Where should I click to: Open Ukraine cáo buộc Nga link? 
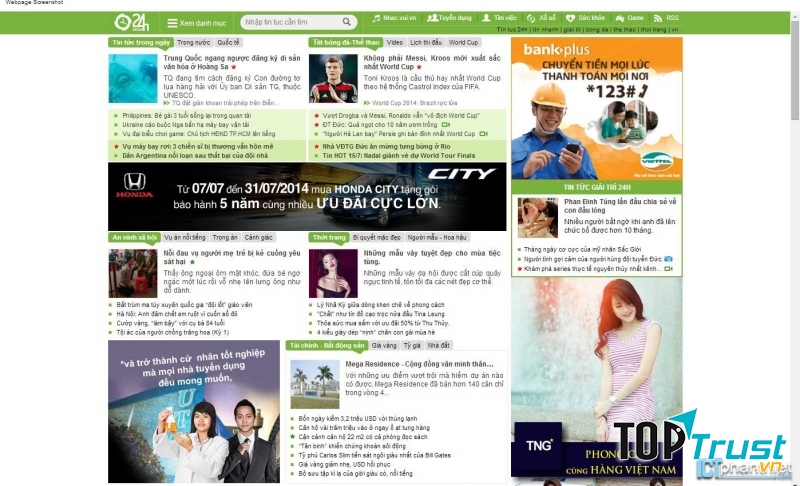tap(186, 125)
